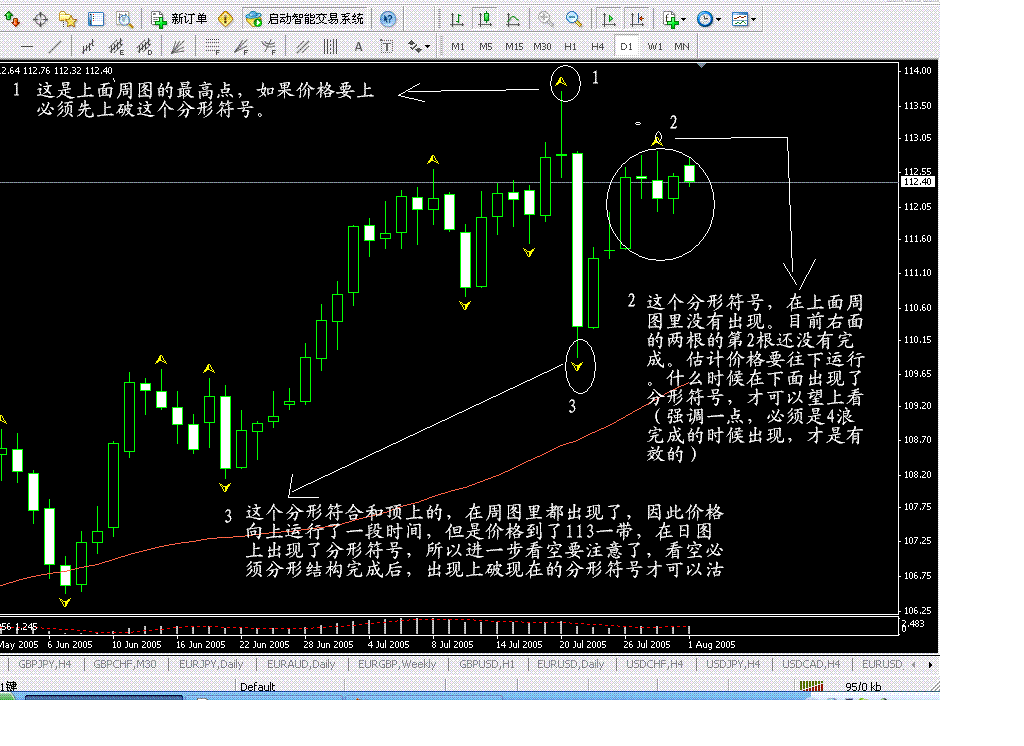Switch to MN monthly timeframe
Viewport: 1024px width, 746px height.
682,46
